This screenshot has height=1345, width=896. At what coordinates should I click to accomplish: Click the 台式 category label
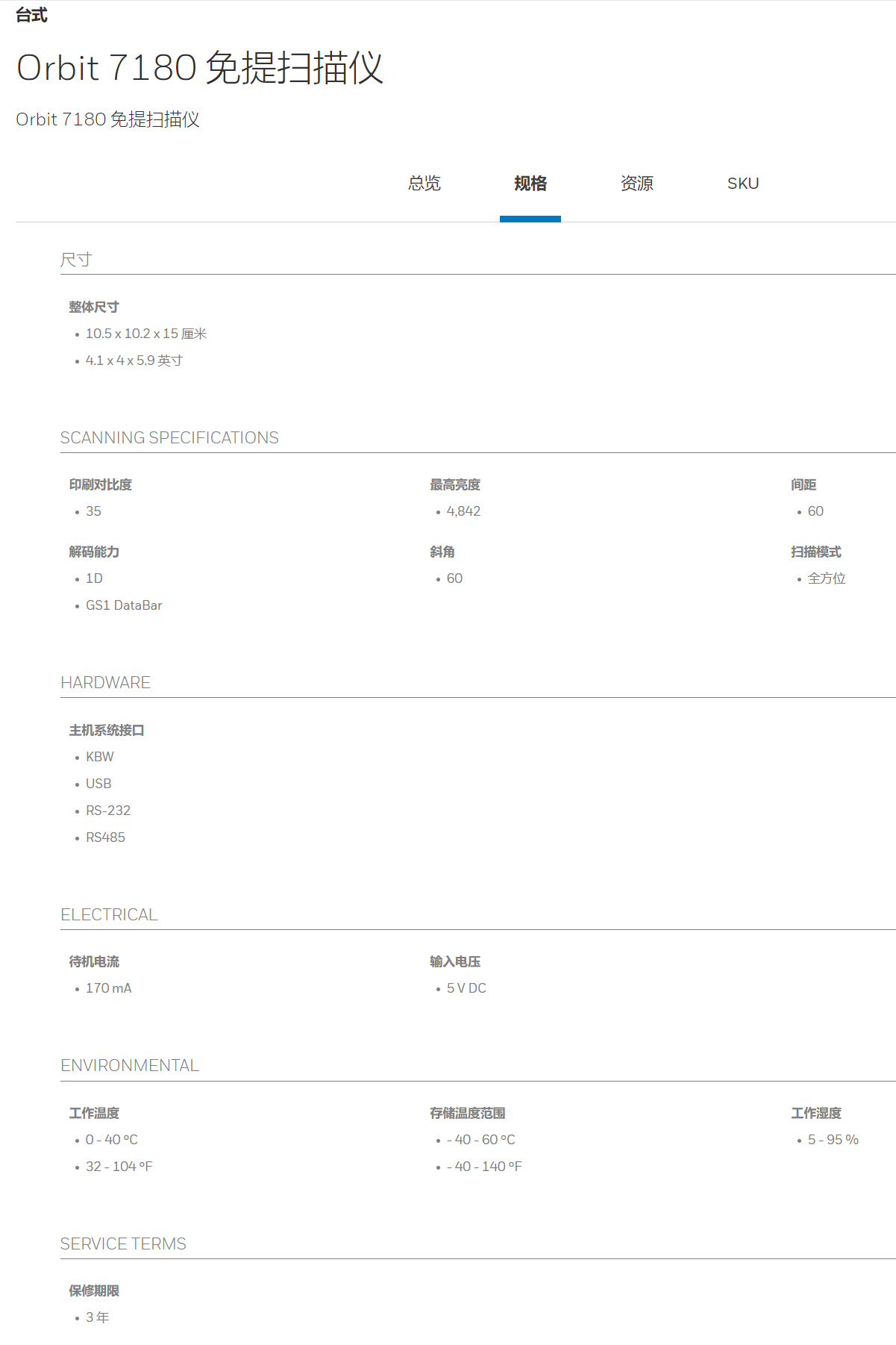[31, 15]
